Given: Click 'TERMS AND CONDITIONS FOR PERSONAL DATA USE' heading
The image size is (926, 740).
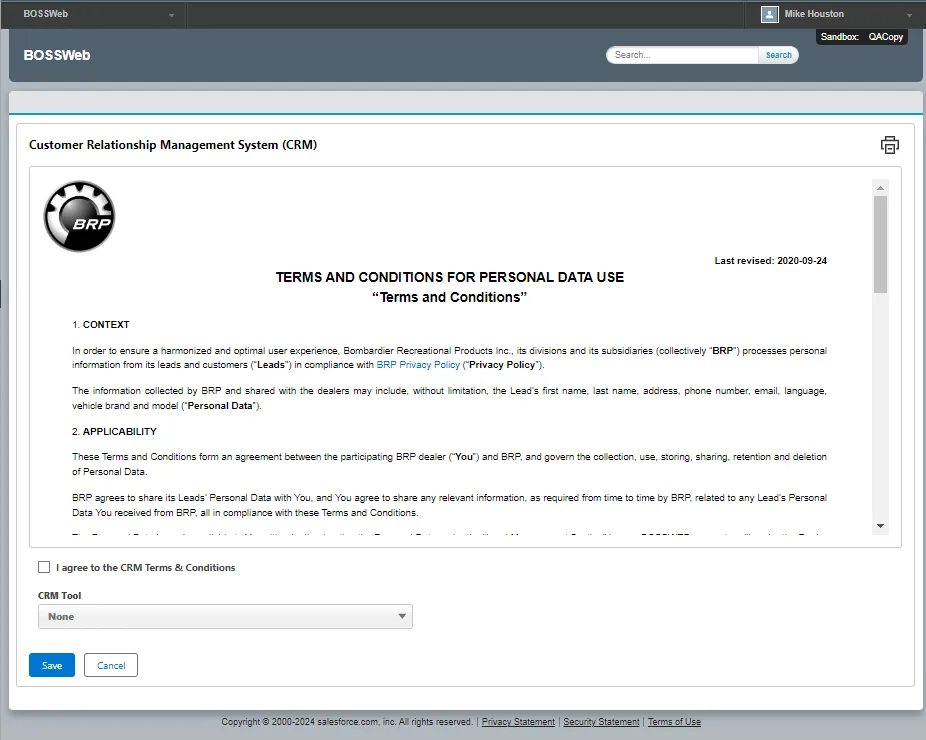Looking at the screenshot, I should click(x=449, y=277).
